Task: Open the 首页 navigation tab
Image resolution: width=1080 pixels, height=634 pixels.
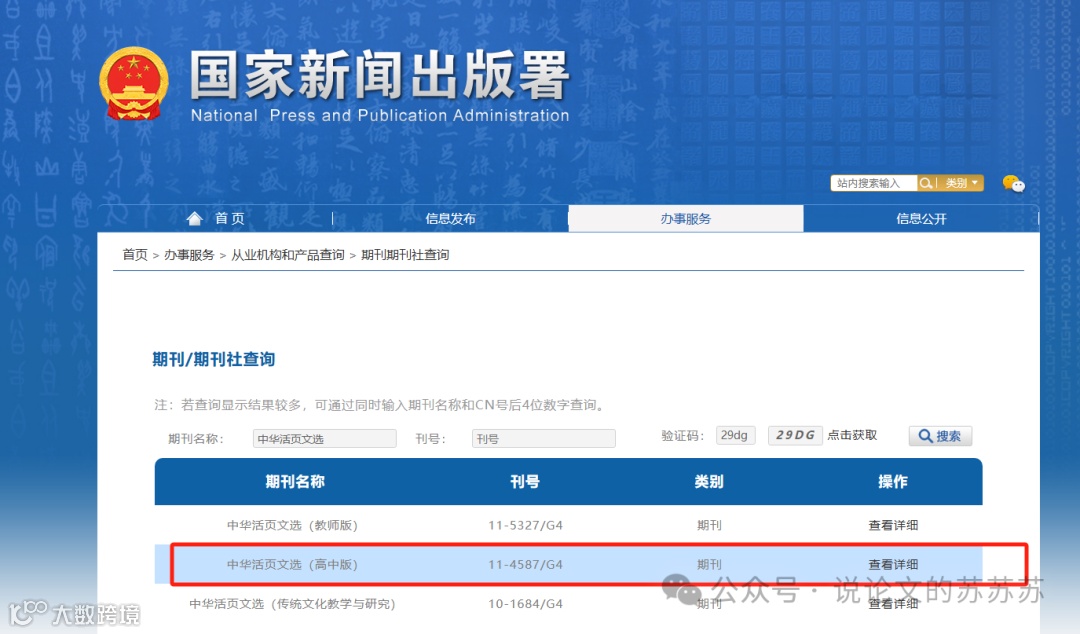Action: click(x=229, y=218)
